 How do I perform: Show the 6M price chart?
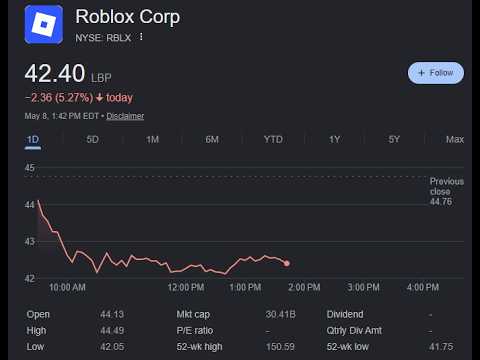point(212,139)
